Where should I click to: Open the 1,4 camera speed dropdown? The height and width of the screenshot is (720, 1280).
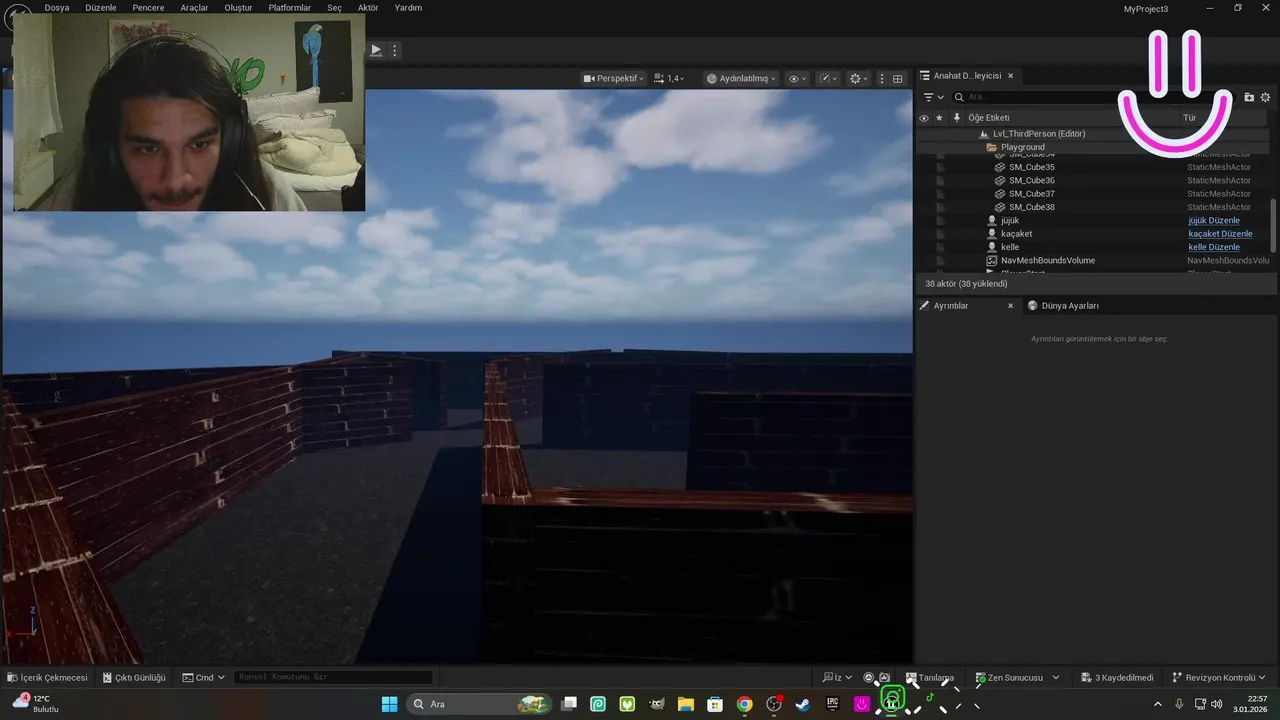tap(670, 78)
